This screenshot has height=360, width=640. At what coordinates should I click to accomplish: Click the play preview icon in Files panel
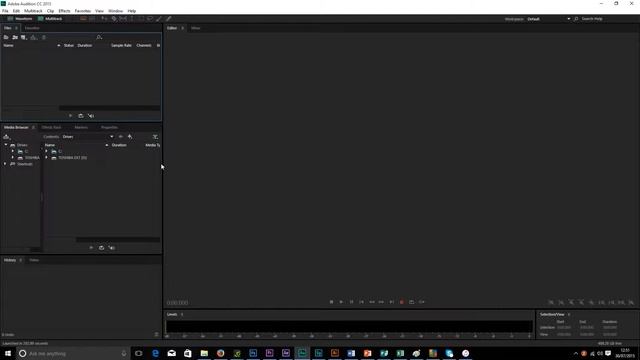(x=71, y=116)
